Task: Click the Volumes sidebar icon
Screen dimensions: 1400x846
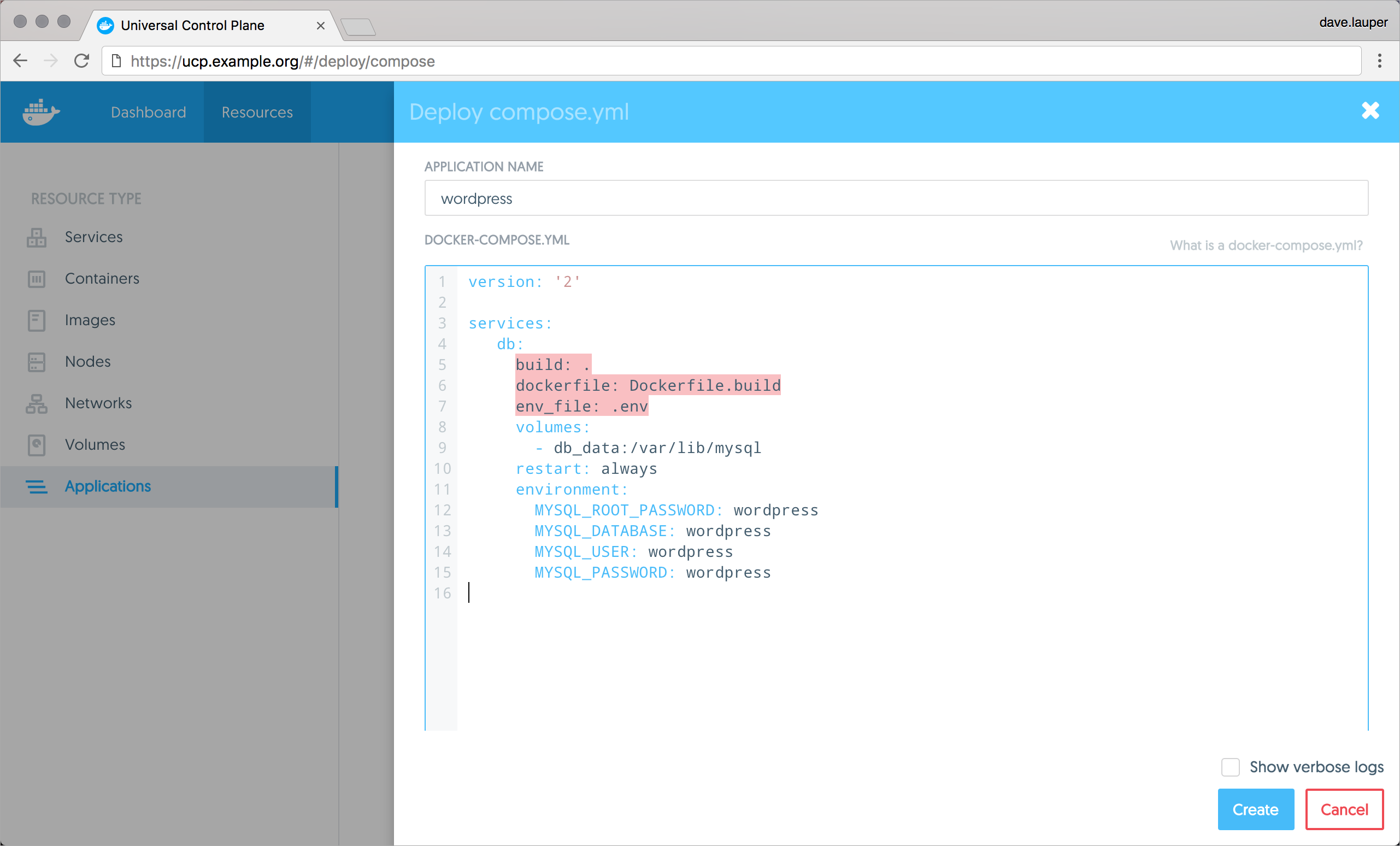Action: pyautogui.click(x=37, y=445)
